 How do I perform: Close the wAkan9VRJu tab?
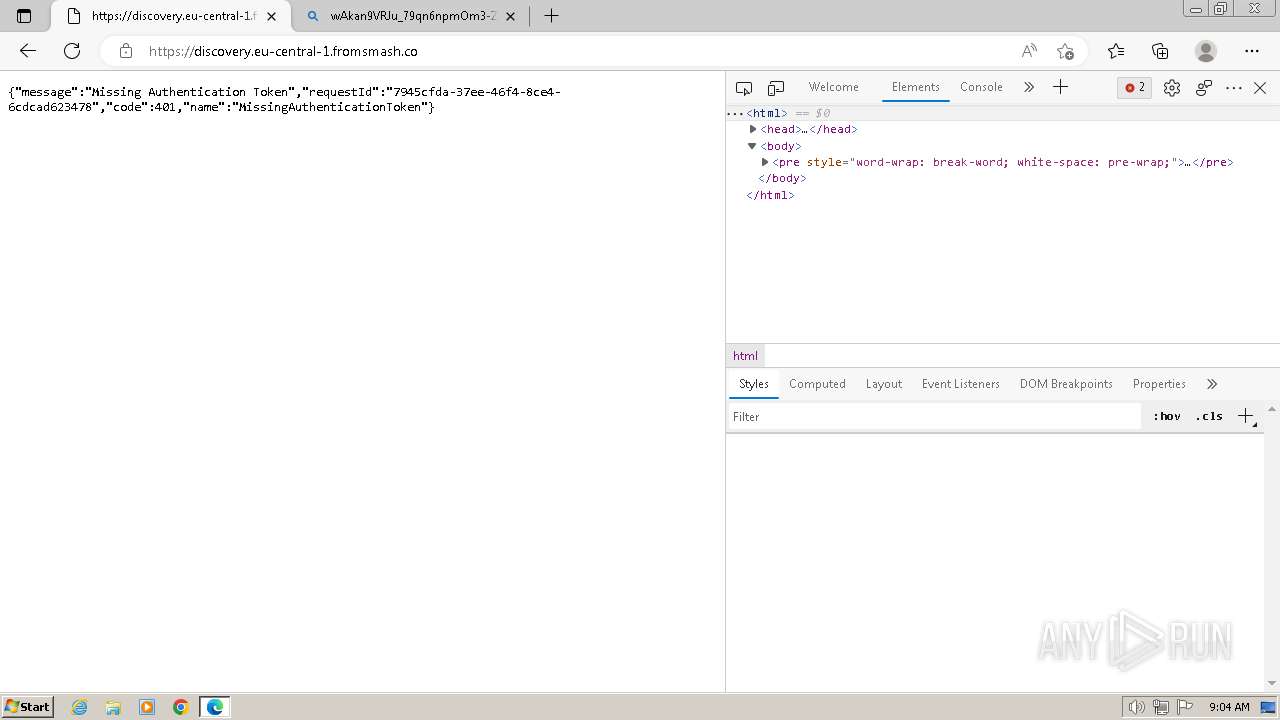click(511, 16)
